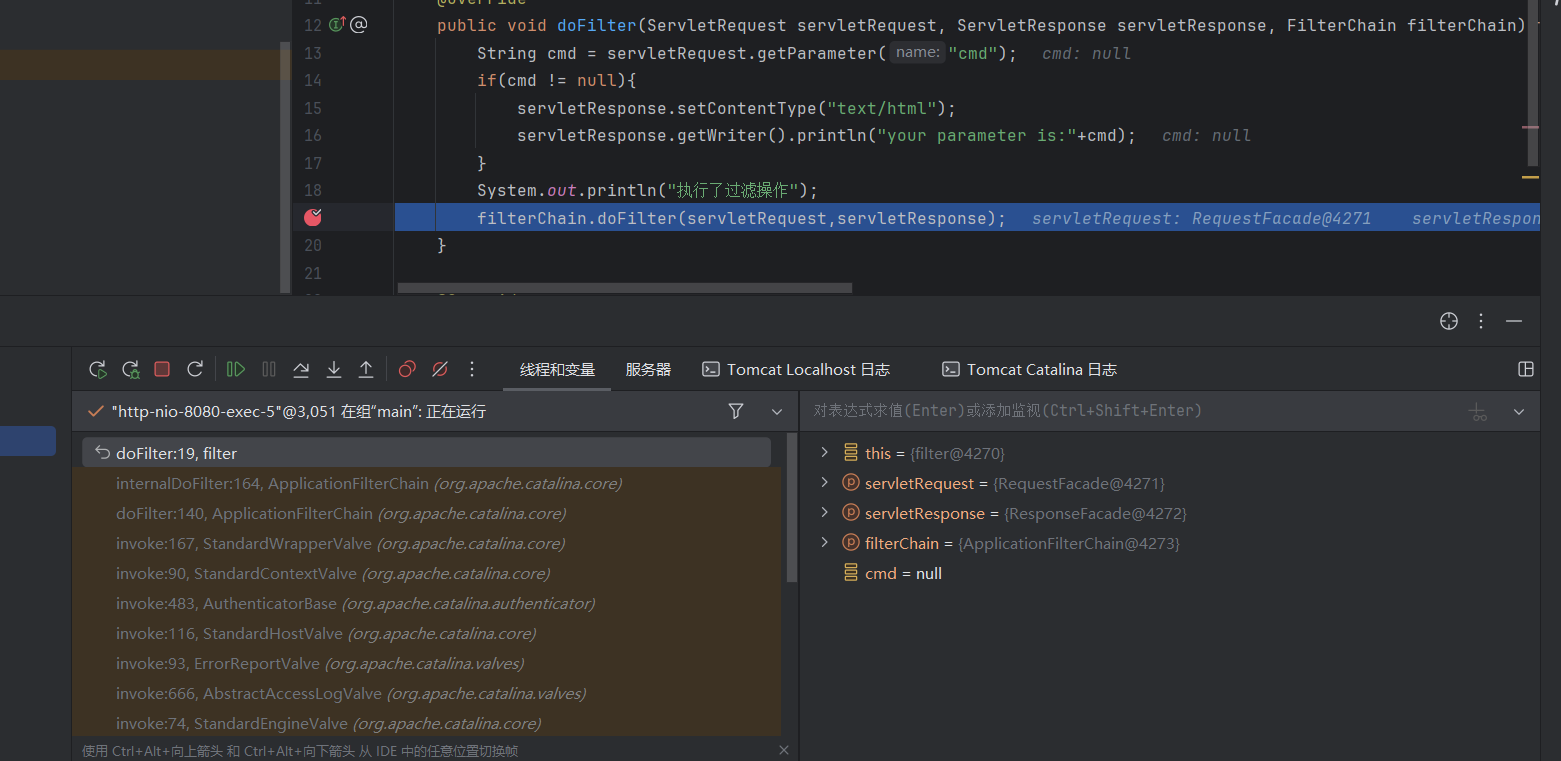Image resolution: width=1561 pixels, height=761 pixels.
Task: Click the Rerun server icon
Action: coord(97,369)
